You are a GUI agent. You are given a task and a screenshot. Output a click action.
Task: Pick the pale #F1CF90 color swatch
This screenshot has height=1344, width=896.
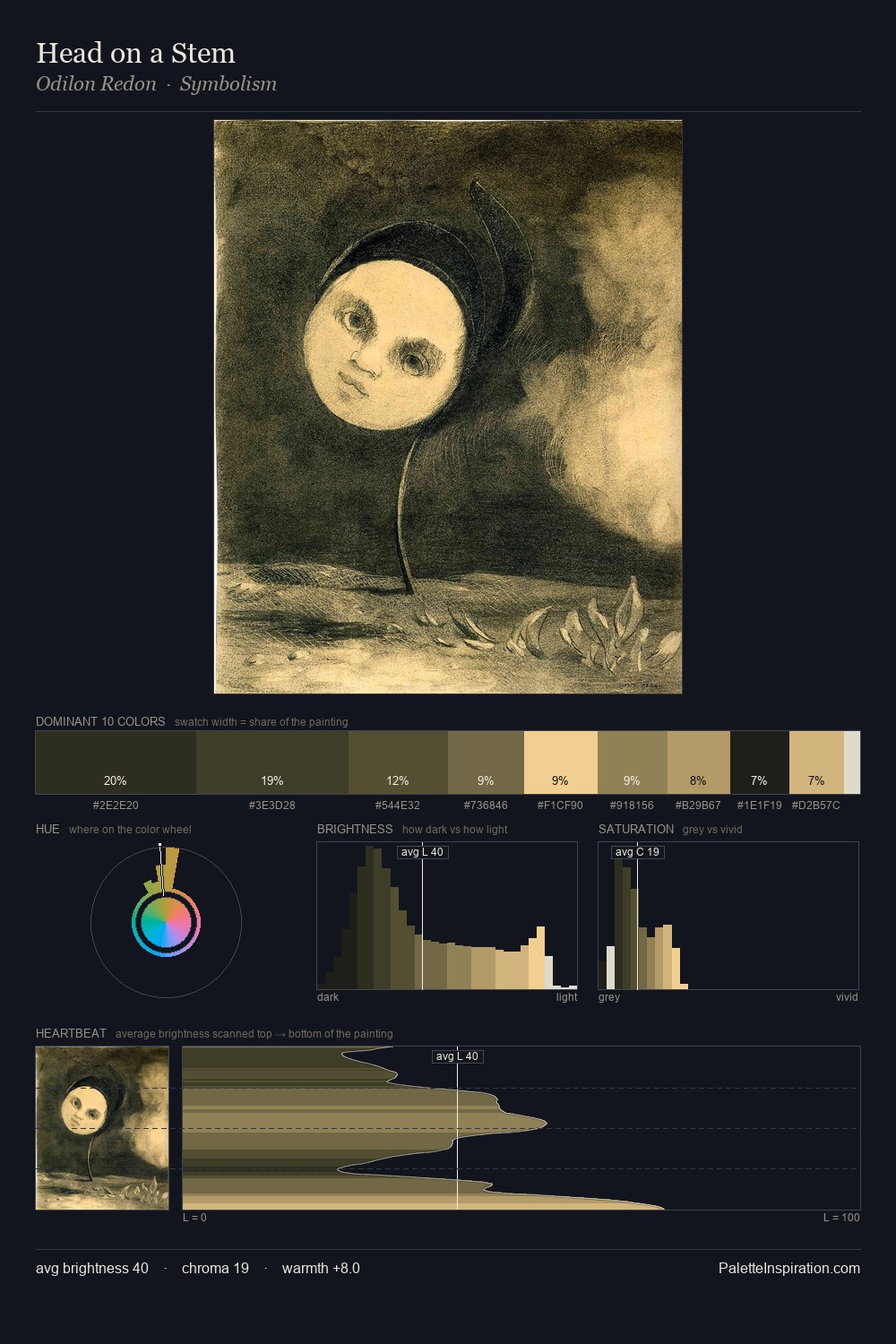point(561,762)
